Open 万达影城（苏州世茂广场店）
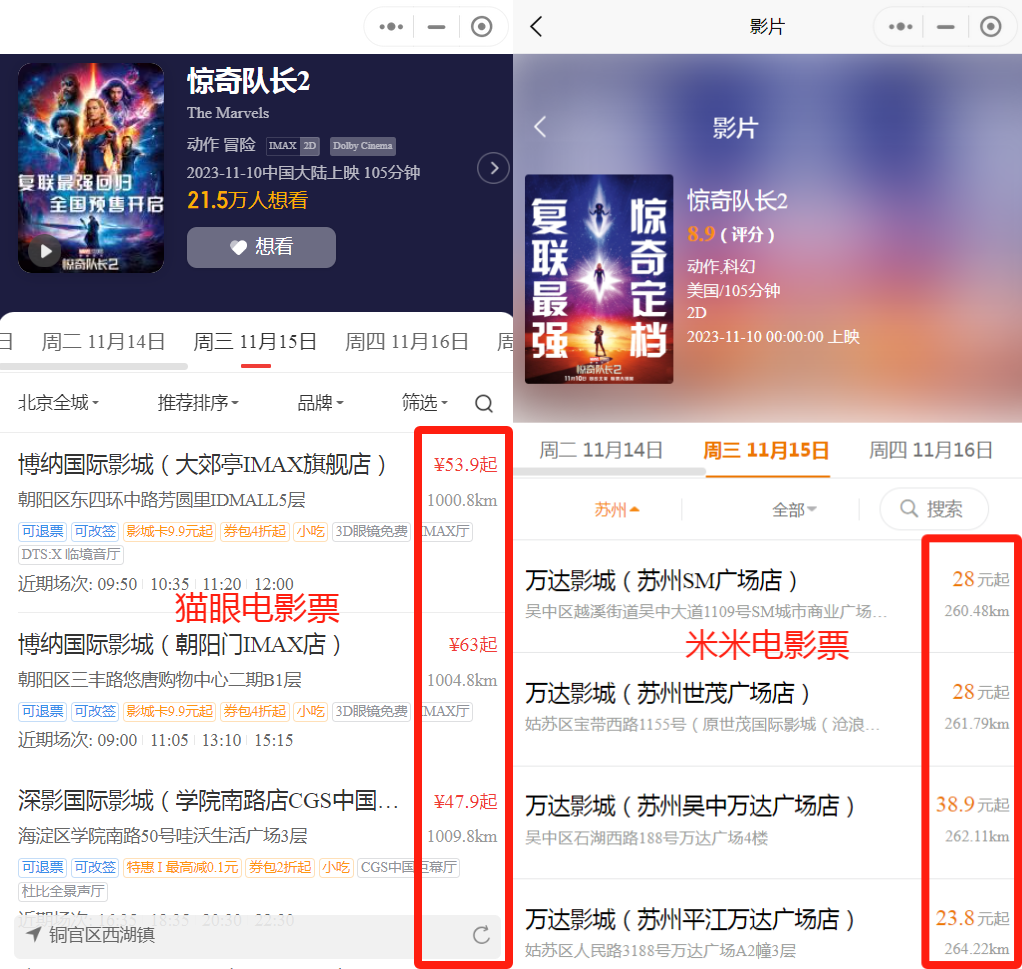1022x969 pixels. pyautogui.click(x=667, y=693)
